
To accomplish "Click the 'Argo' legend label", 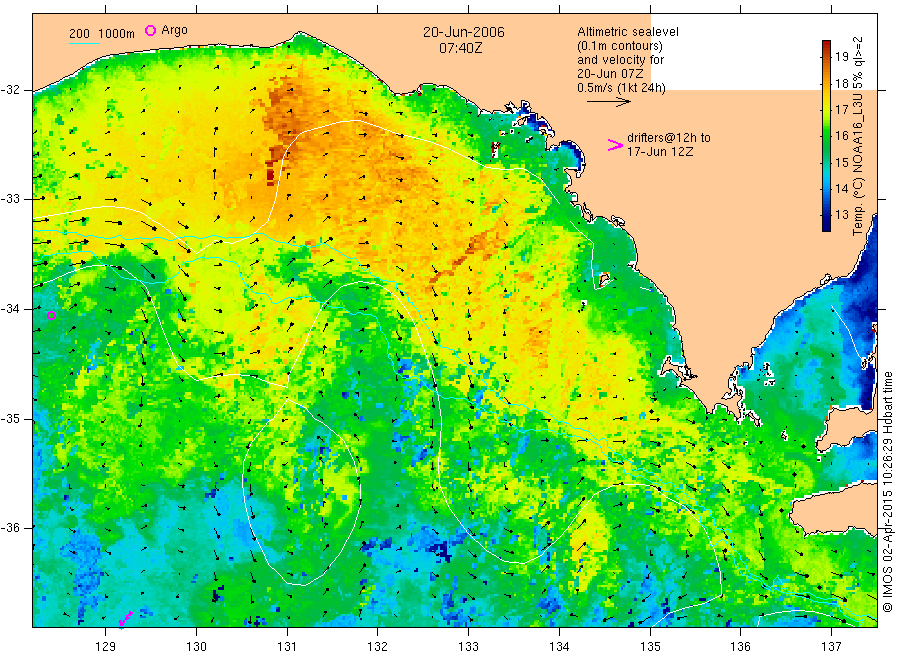I will click(x=174, y=30).
